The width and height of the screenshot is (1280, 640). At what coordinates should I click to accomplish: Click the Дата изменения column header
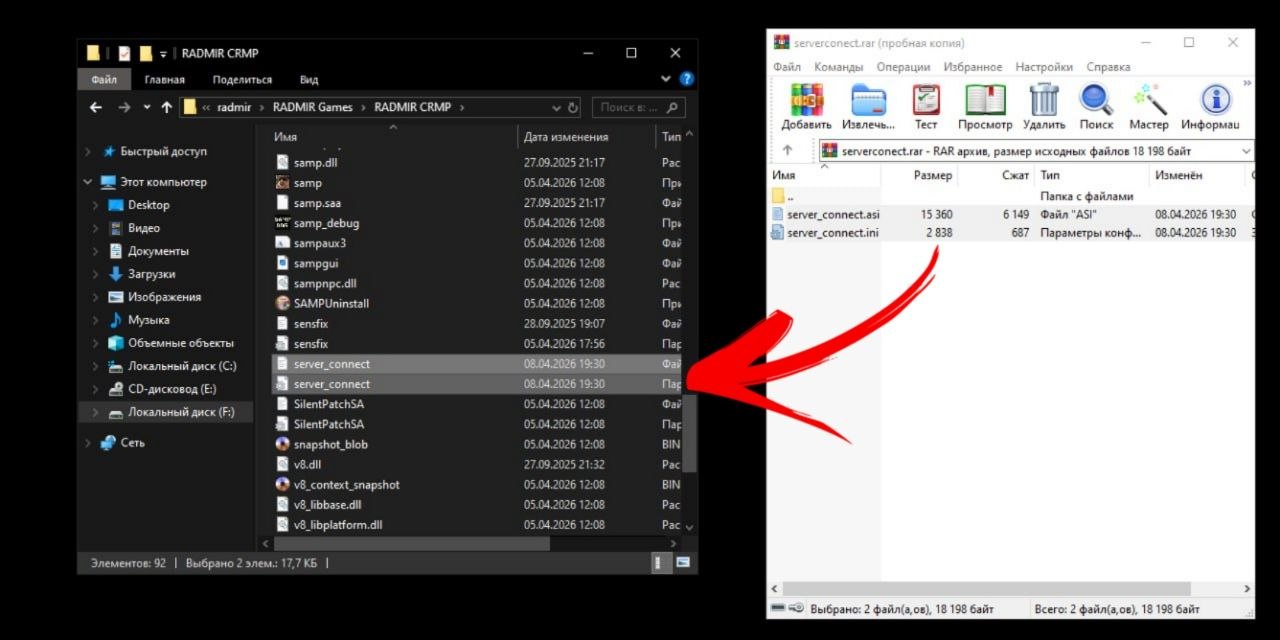566,137
